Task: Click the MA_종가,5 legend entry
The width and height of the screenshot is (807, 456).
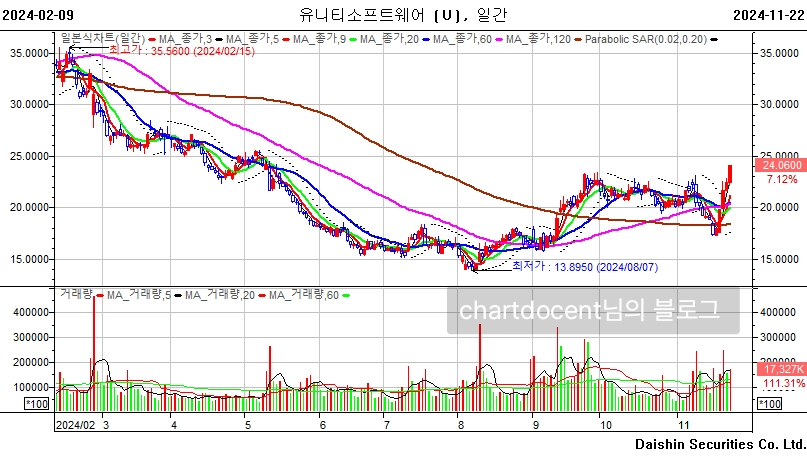Action: pos(252,39)
